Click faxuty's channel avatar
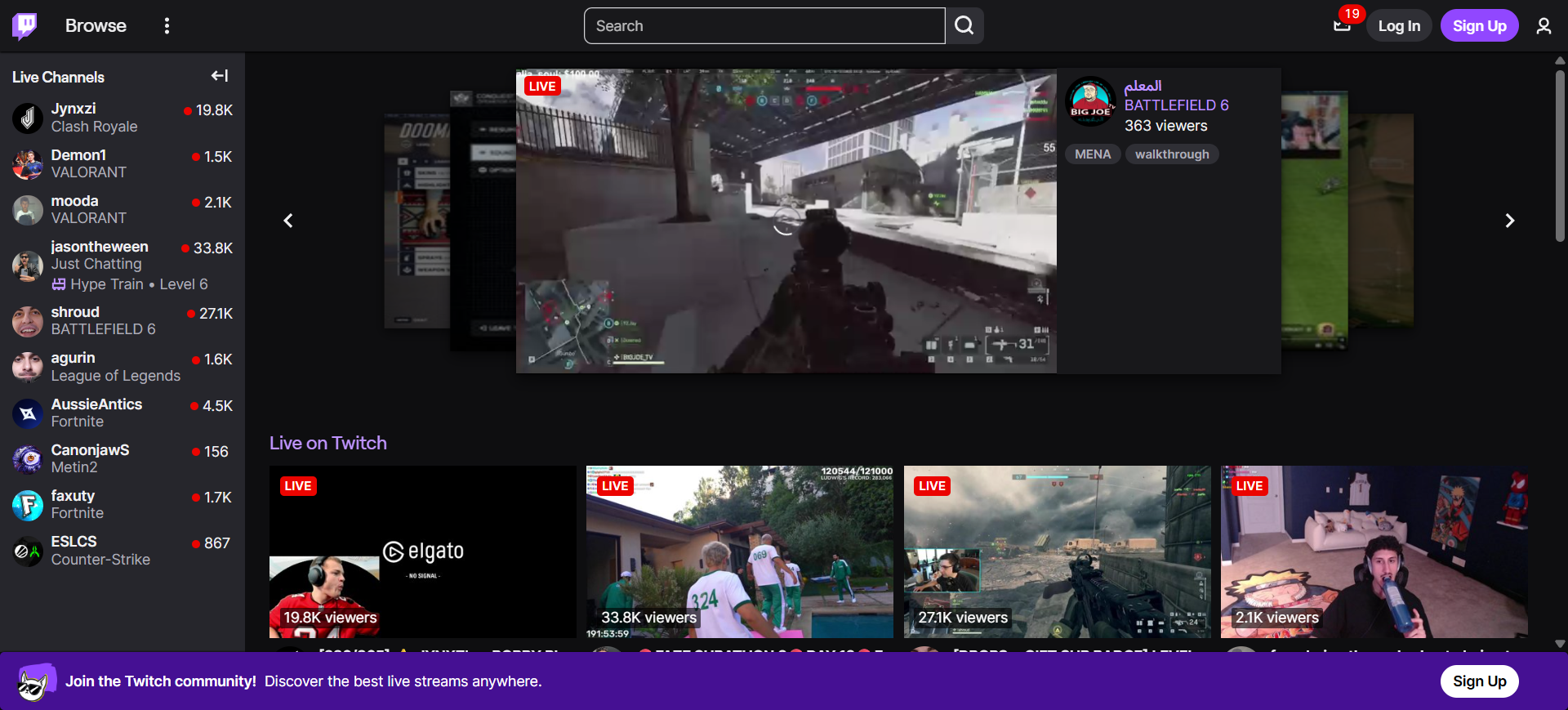This screenshot has width=1568, height=710. (x=28, y=505)
